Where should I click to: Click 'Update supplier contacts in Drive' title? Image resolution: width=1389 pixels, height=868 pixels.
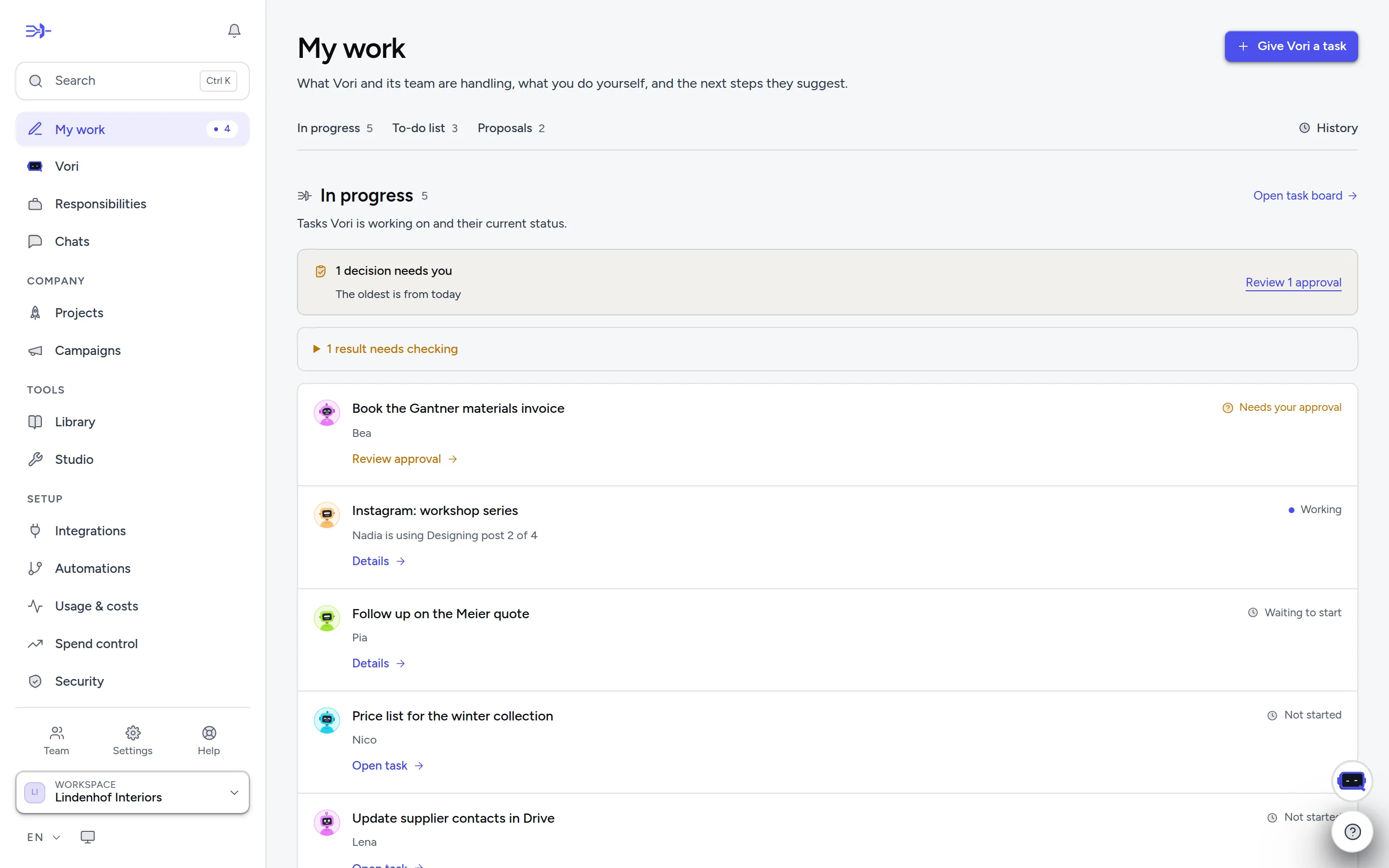click(453, 818)
